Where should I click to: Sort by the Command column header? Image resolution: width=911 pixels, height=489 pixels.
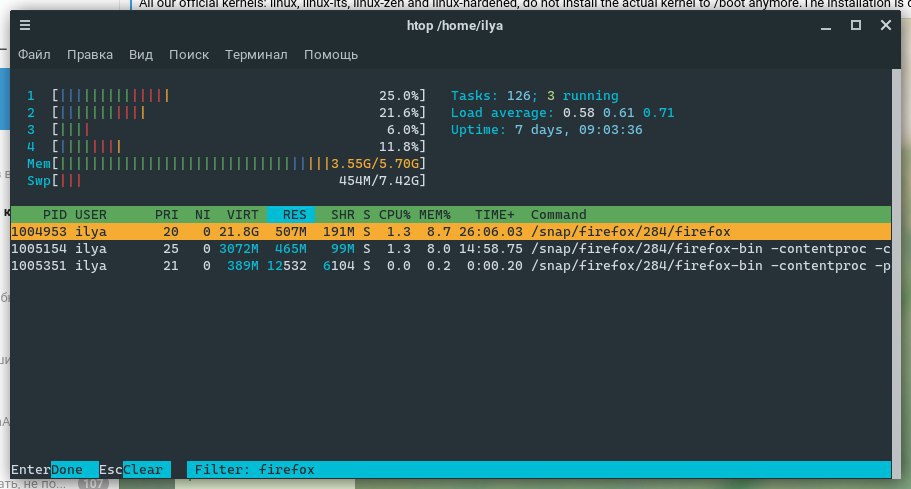click(558, 214)
